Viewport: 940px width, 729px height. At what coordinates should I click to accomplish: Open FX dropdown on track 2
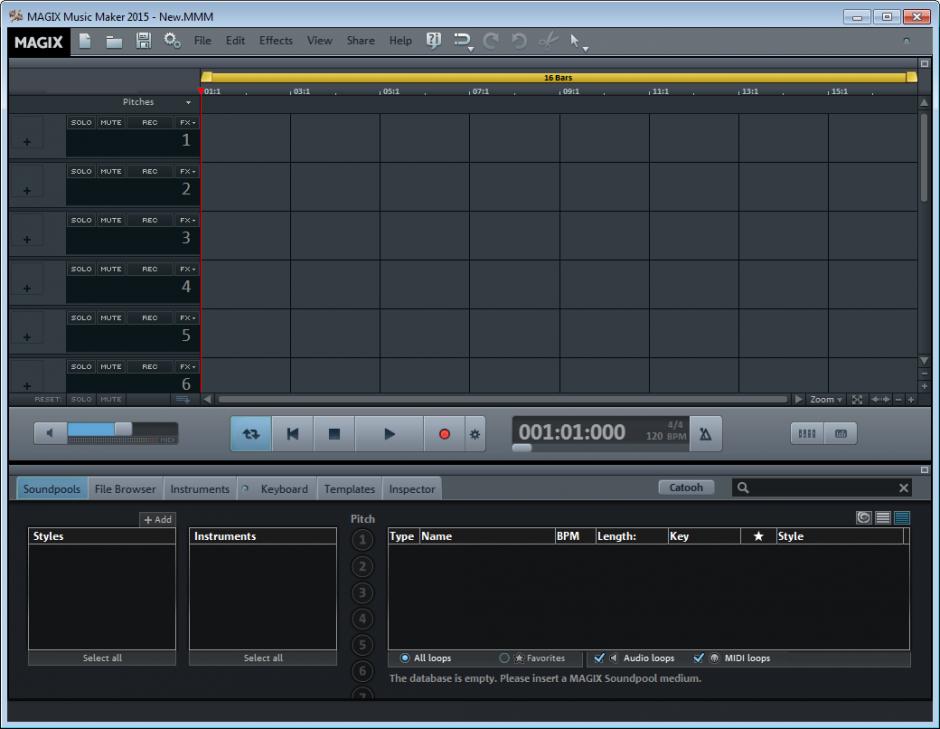point(188,171)
